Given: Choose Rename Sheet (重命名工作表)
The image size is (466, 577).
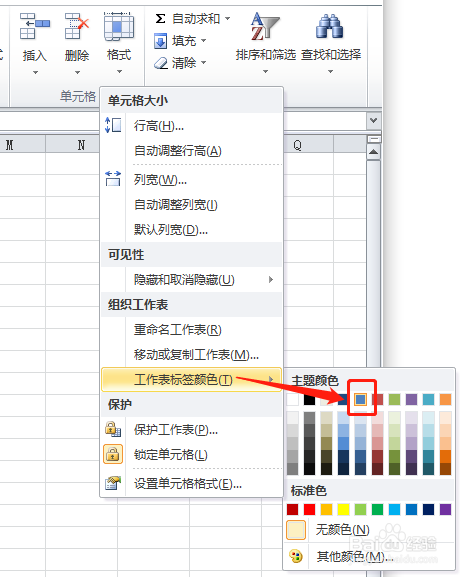Looking at the screenshot, I should (x=191, y=330).
